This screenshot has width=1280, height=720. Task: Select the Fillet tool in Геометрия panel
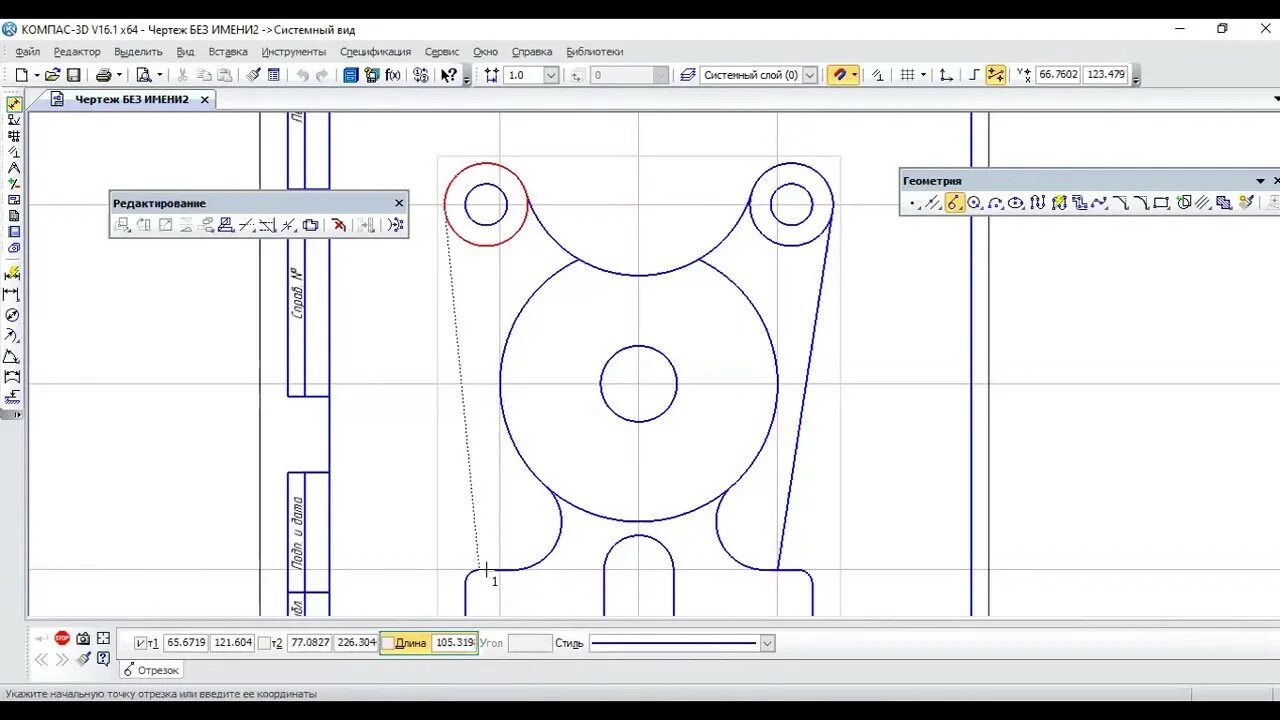[x=1141, y=203]
